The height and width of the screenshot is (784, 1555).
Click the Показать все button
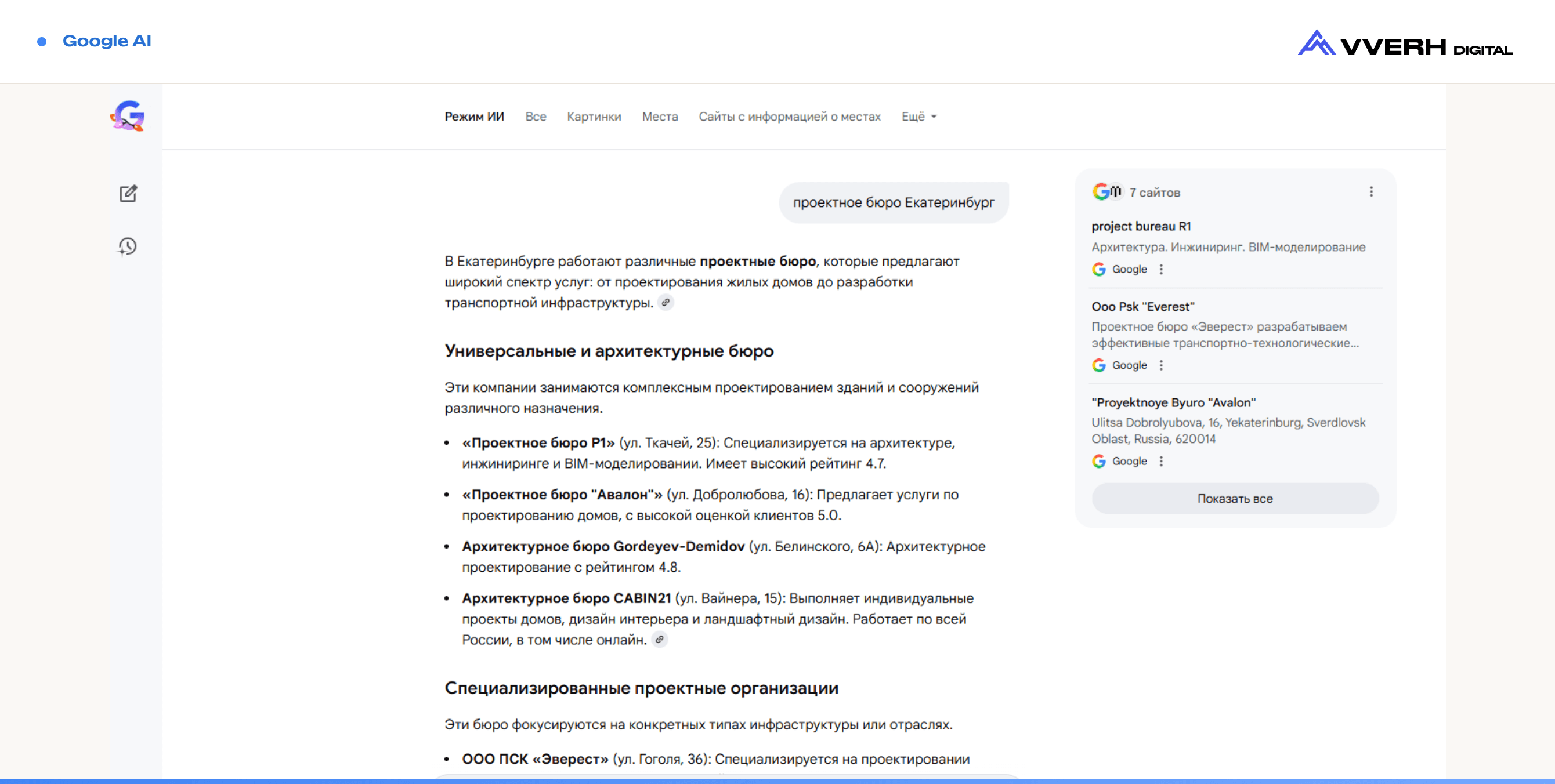click(1235, 499)
